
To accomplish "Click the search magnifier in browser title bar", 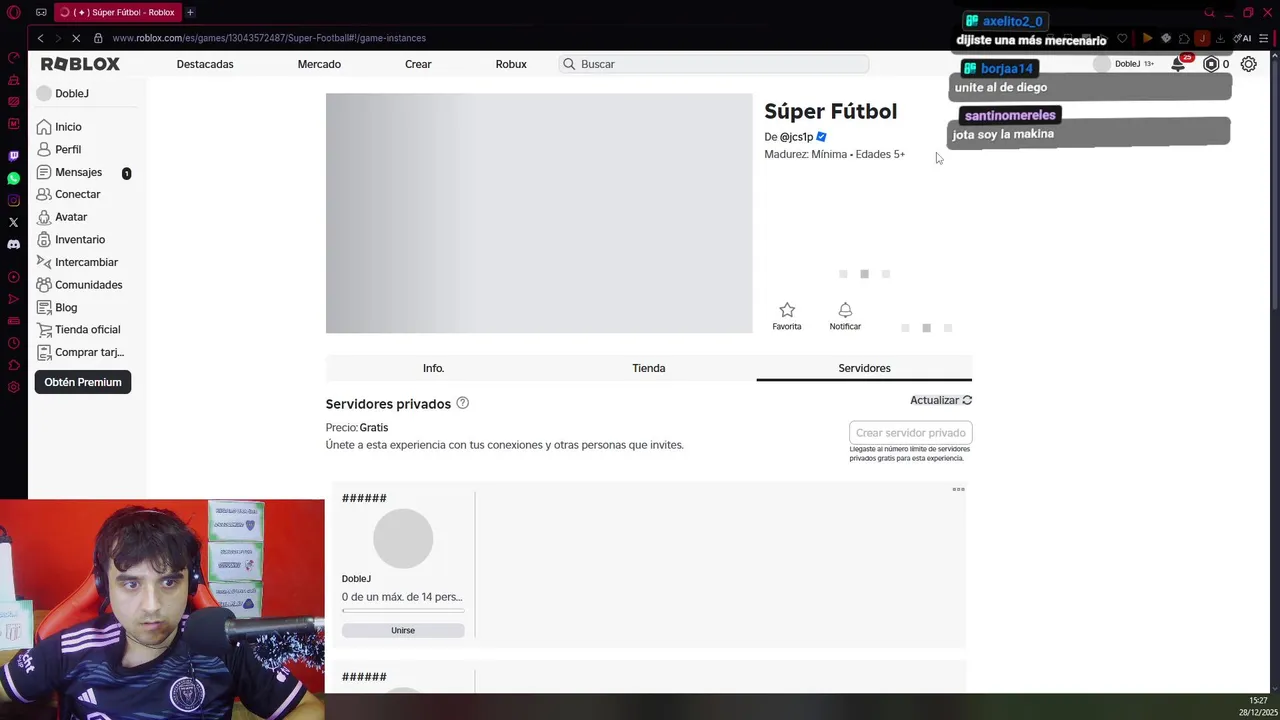I will 1209,13.
